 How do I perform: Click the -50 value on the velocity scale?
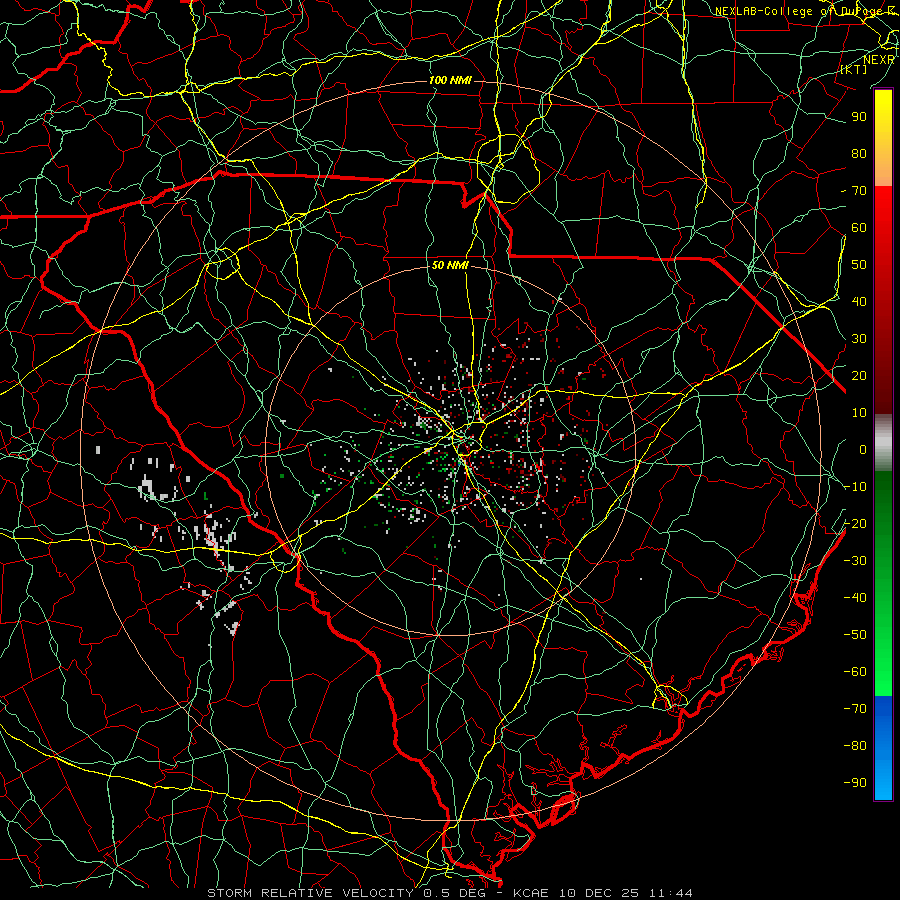coord(855,634)
